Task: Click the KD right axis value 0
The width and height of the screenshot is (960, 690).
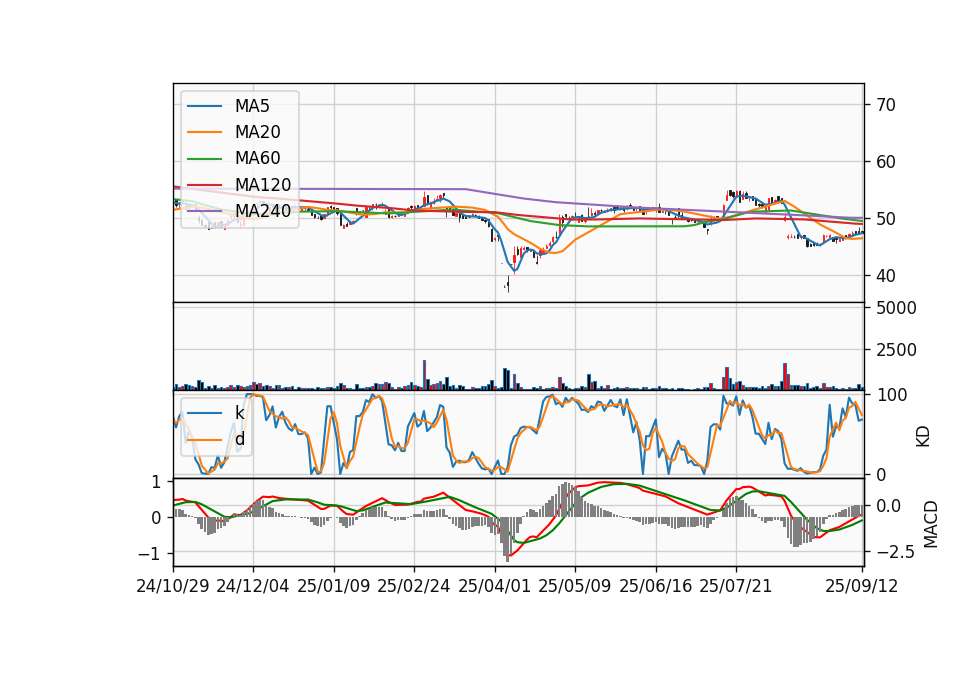Action: [x=882, y=474]
